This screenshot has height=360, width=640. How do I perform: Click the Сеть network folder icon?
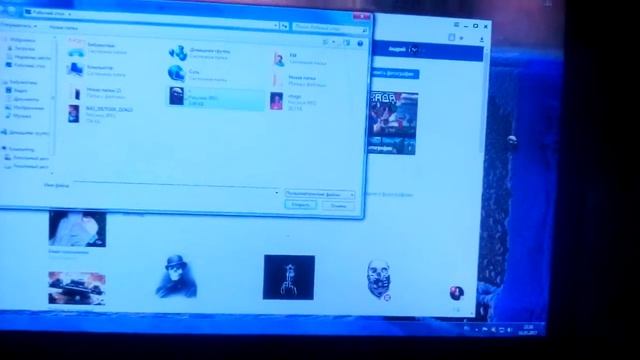pyautogui.click(x=176, y=73)
